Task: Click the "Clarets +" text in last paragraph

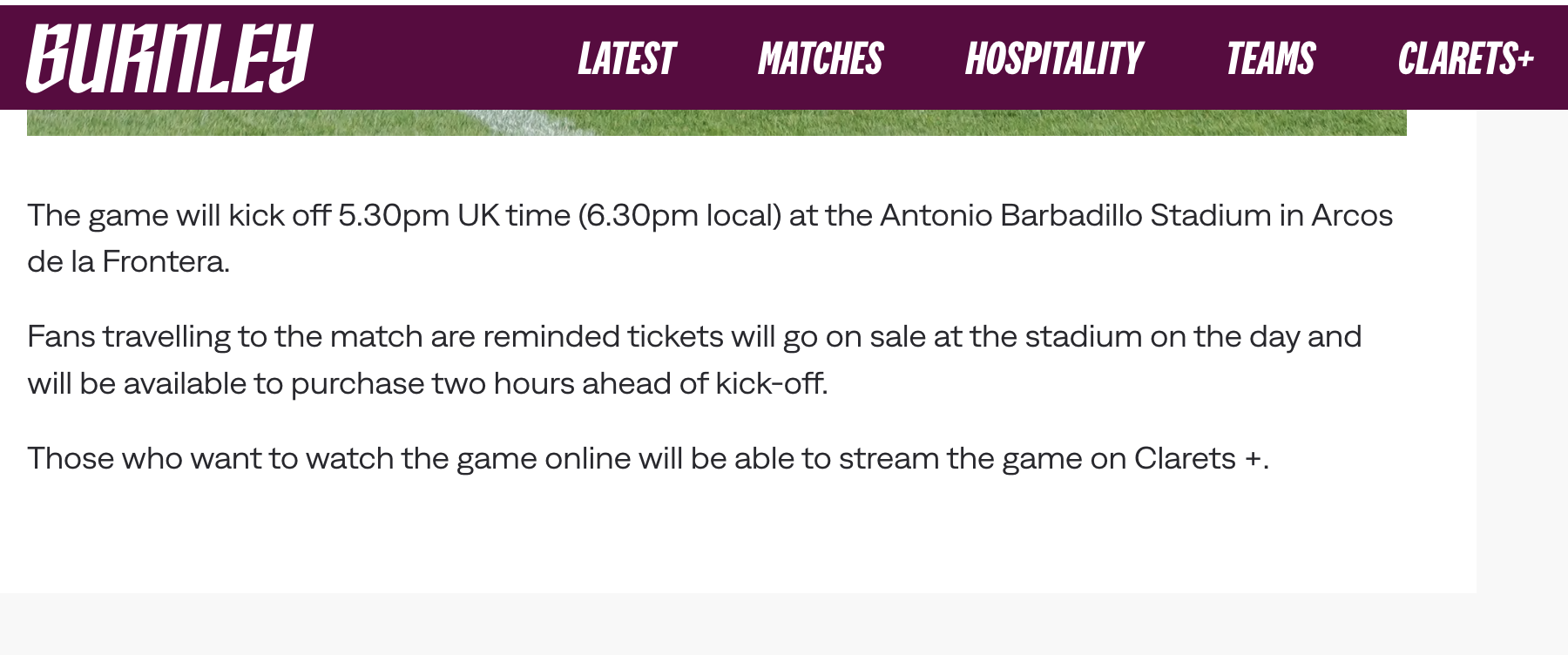Action: pyautogui.click(x=1198, y=458)
